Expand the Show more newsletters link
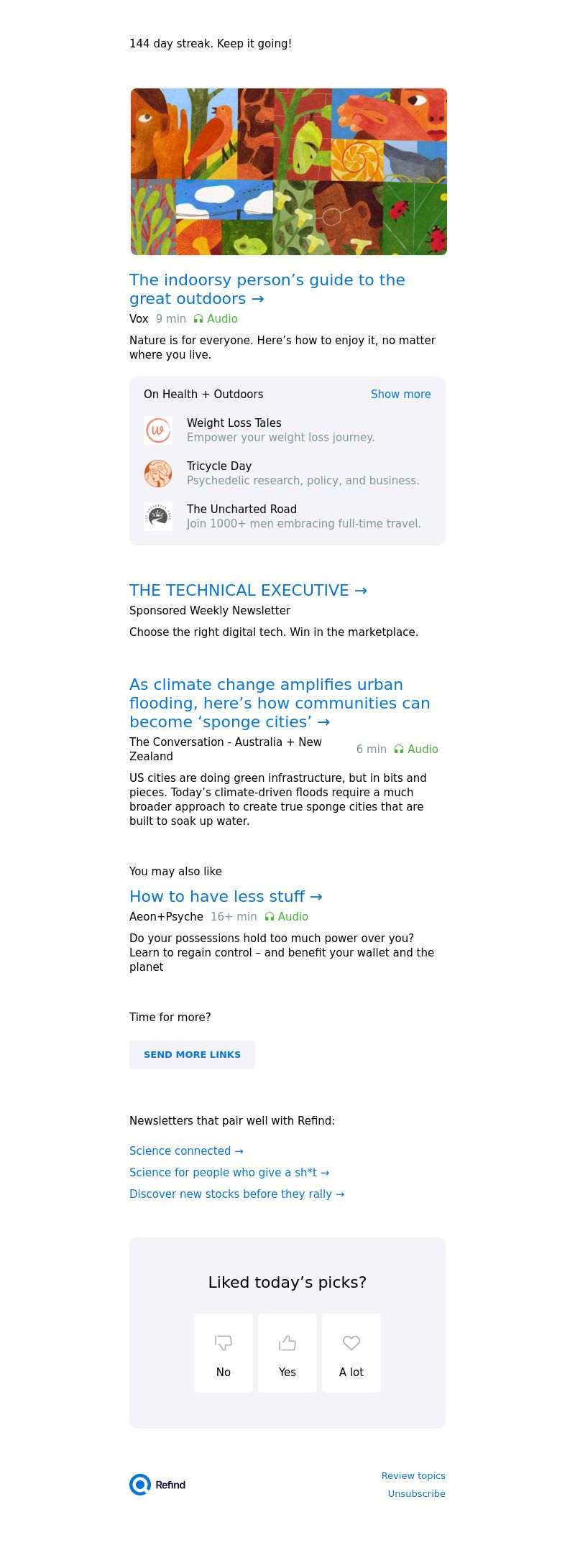Screen dimensions: 575x1568 coord(400,395)
